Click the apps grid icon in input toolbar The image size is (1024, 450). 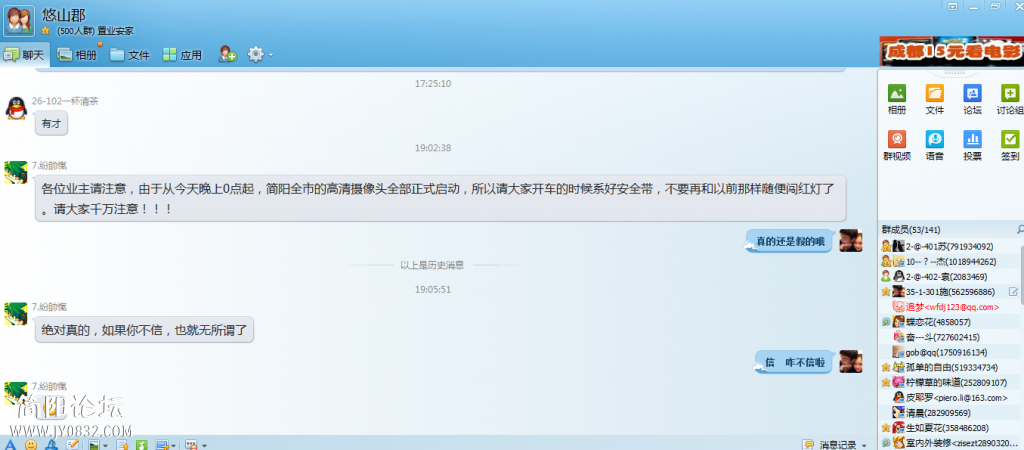(x=192, y=445)
